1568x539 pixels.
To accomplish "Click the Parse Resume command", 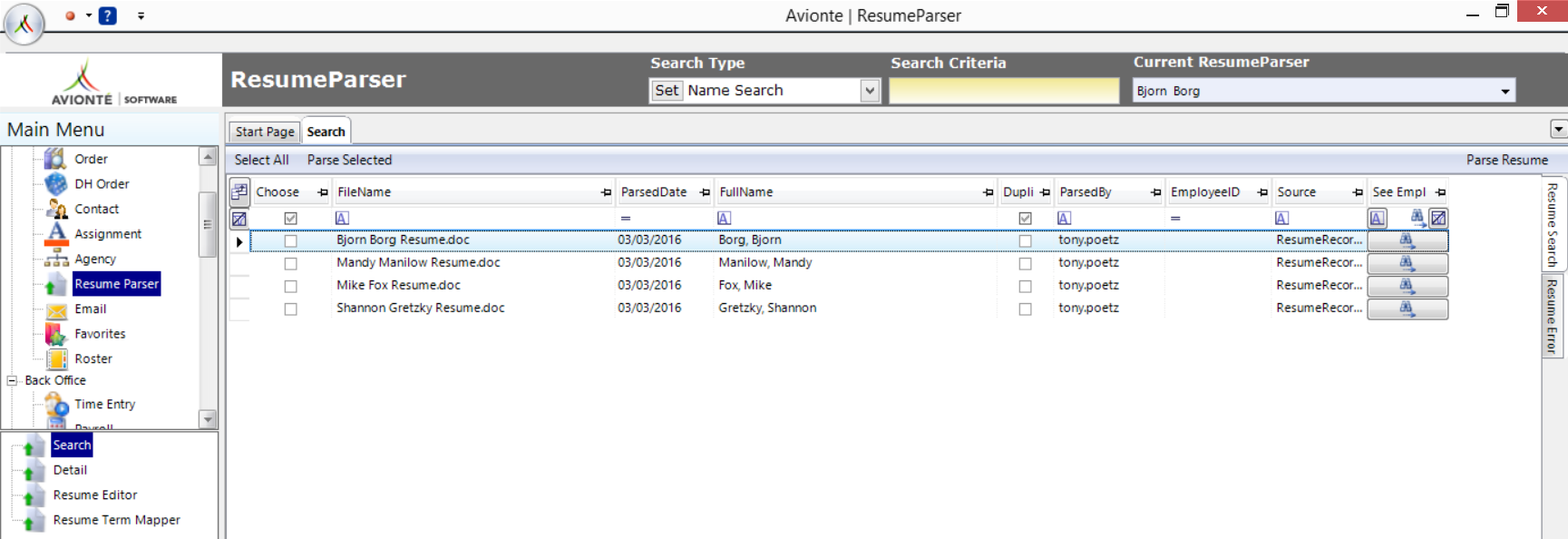I will click(x=1507, y=160).
